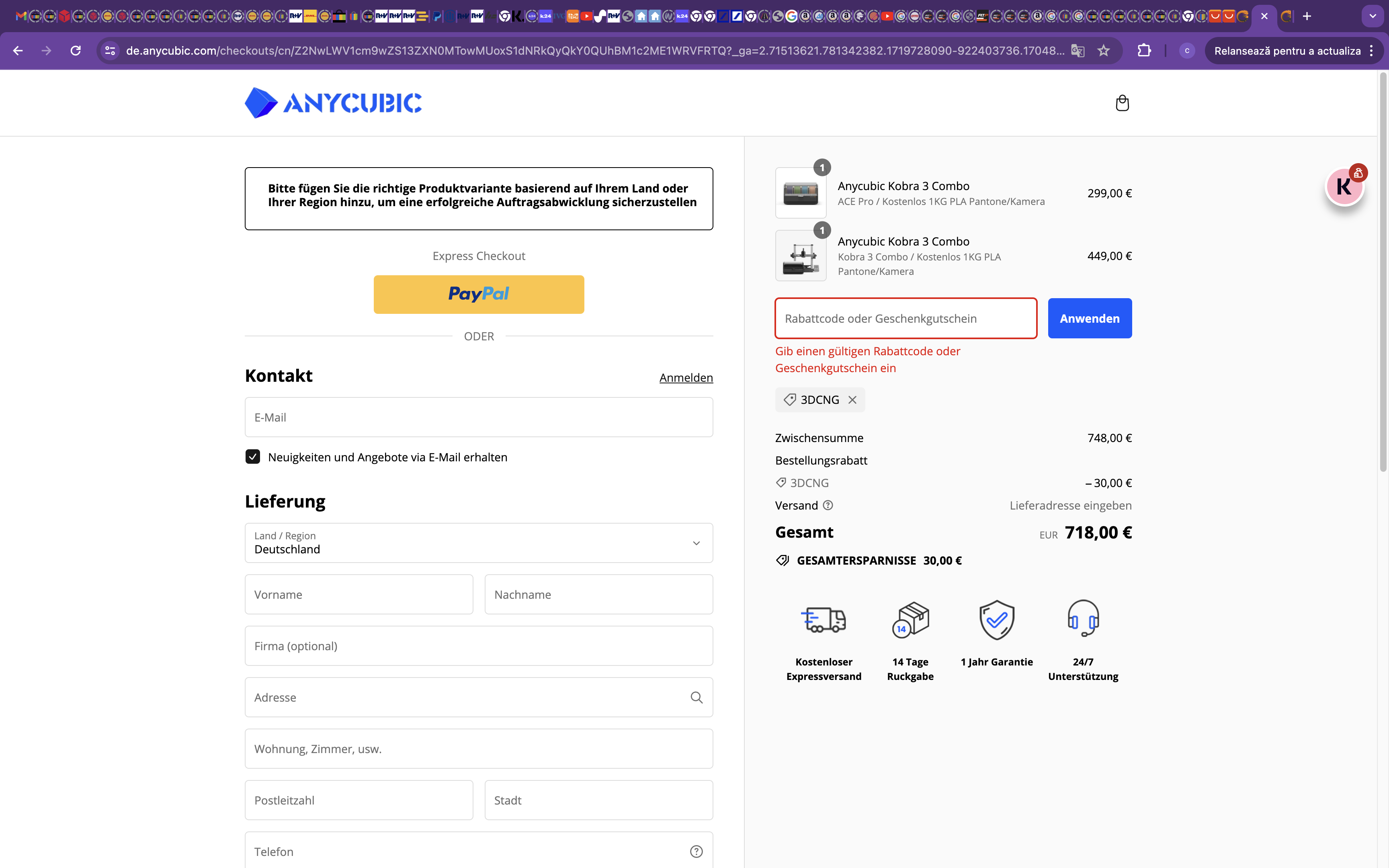Bookmark this page with star icon
The width and height of the screenshot is (1389, 868).
tap(1104, 51)
